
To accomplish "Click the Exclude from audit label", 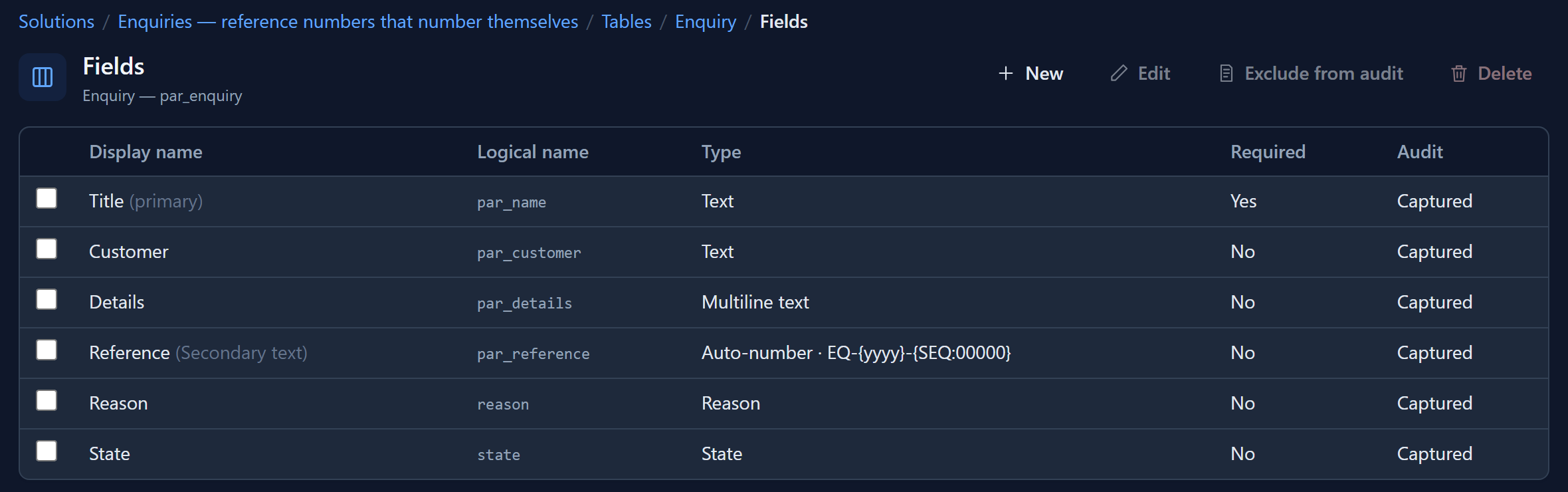I will [x=1324, y=73].
